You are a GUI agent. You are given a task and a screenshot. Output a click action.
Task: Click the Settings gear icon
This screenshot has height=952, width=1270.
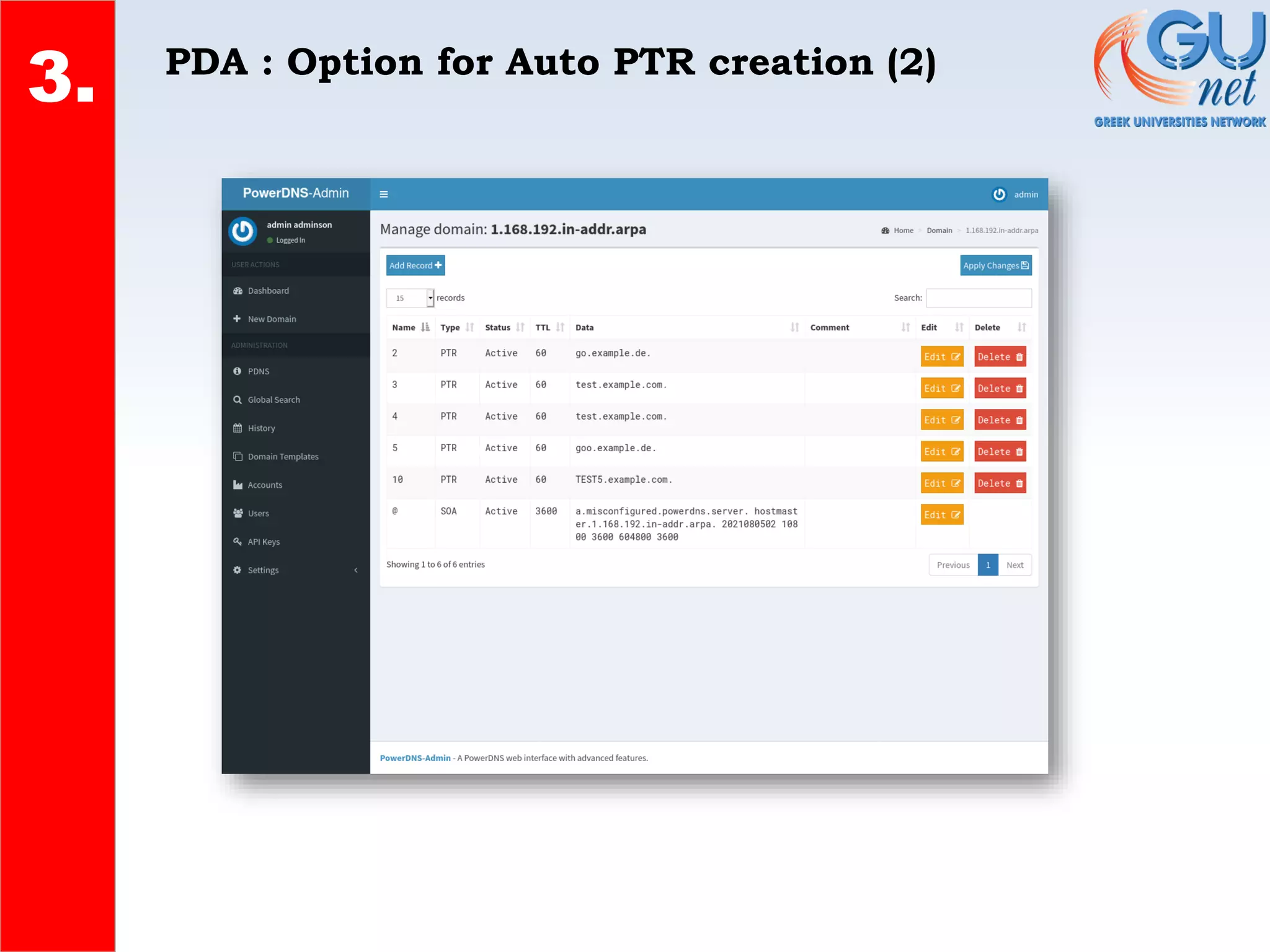coord(237,570)
